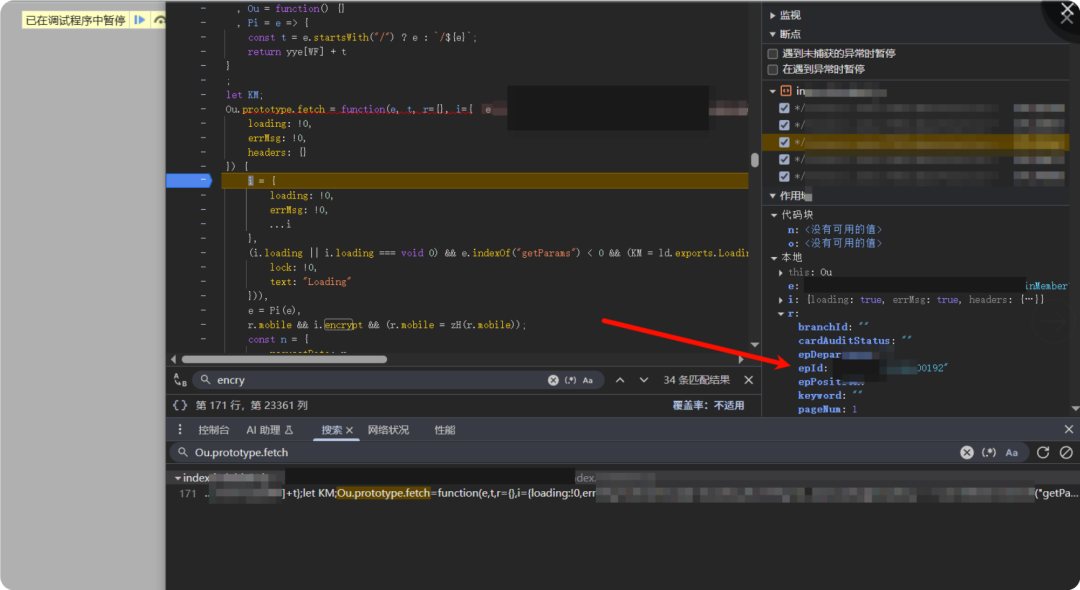The width and height of the screenshot is (1080, 590).
Task: Switch to 控制台 console tab
Action: coord(214,430)
